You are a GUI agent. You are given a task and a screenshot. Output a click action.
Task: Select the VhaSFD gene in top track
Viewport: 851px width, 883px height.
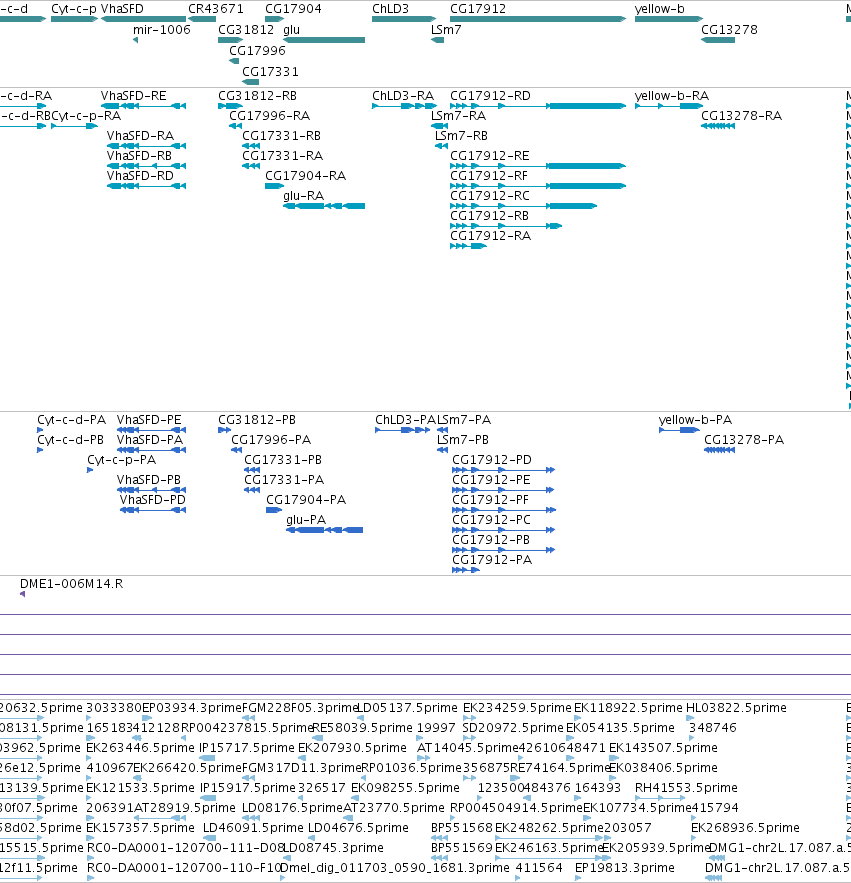tap(144, 19)
